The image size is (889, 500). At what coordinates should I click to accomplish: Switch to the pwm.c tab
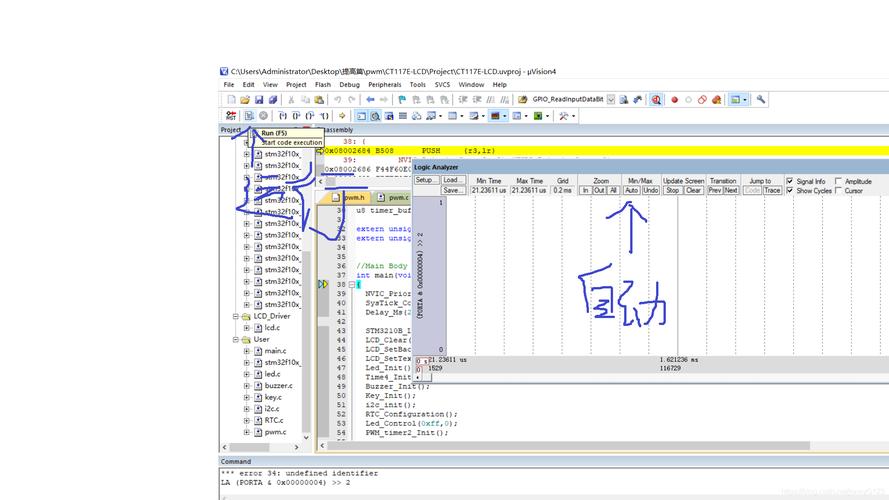(393, 197)
